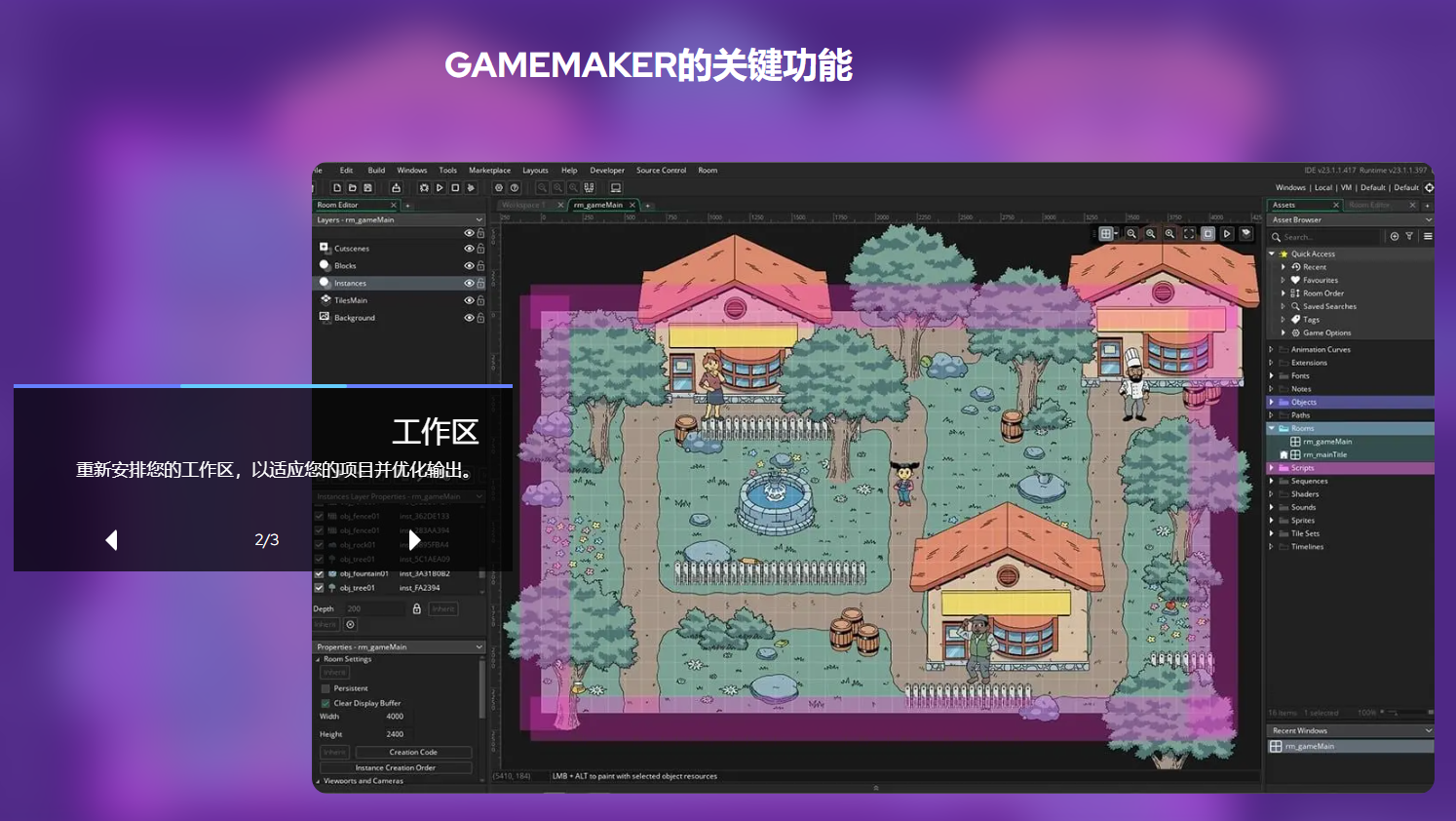Hide the TilesMain layer with eye icon
The width and height of the screenshot is (1456, 821).
point(469,300)
